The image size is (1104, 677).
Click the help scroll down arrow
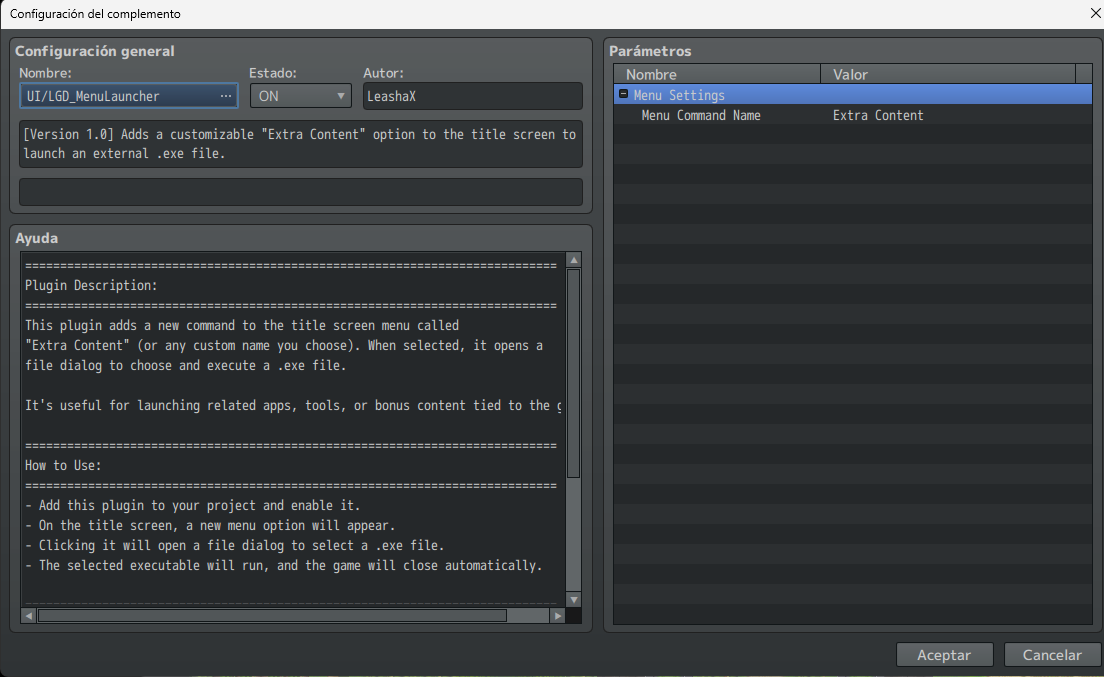[x=573, y=599]
